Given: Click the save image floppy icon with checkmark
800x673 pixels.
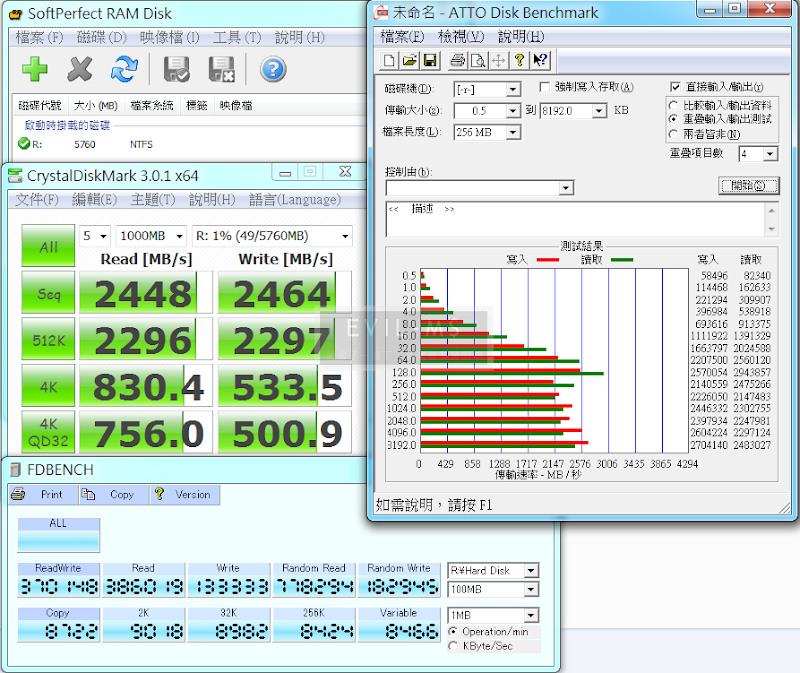Looking at the screenshot, I should (x=177, y=69).
